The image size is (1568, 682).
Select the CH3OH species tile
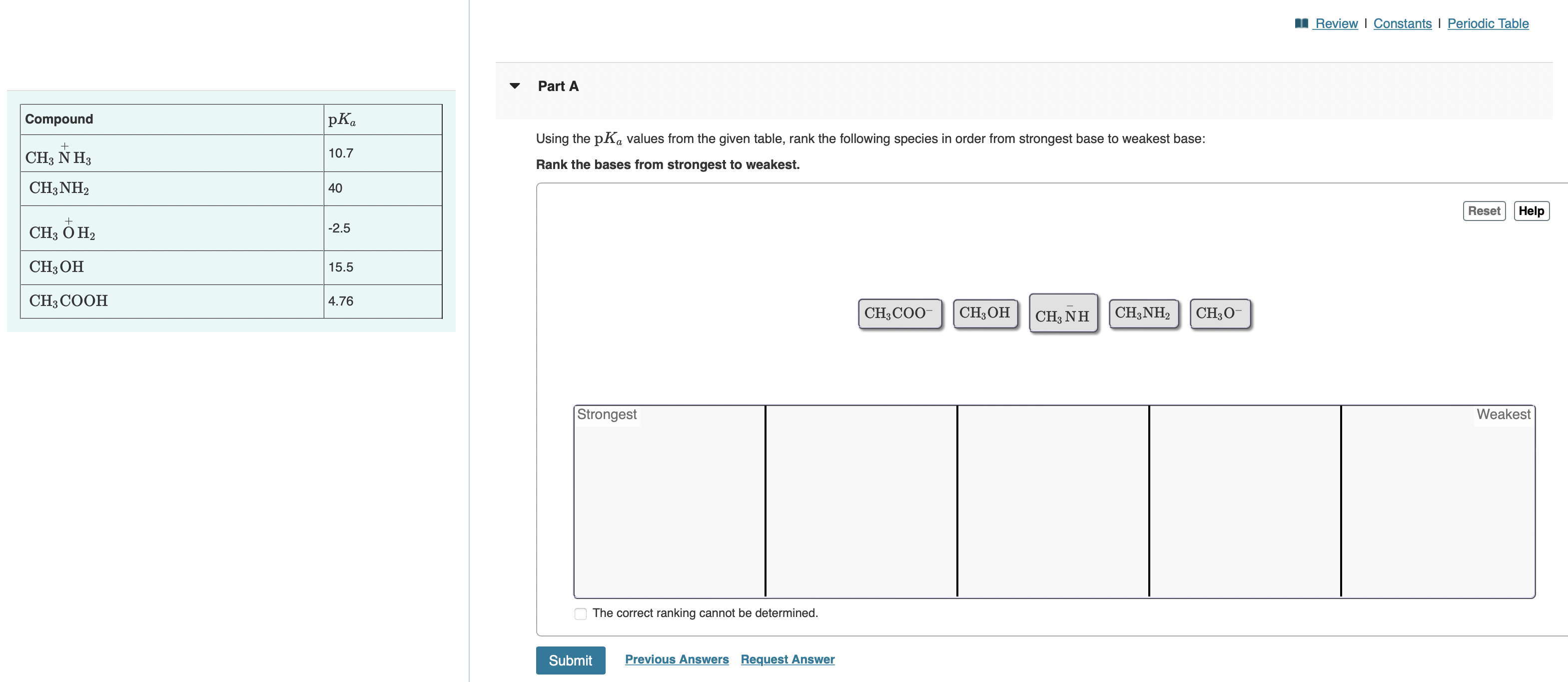pyautogui.click(x=985, y=313)
